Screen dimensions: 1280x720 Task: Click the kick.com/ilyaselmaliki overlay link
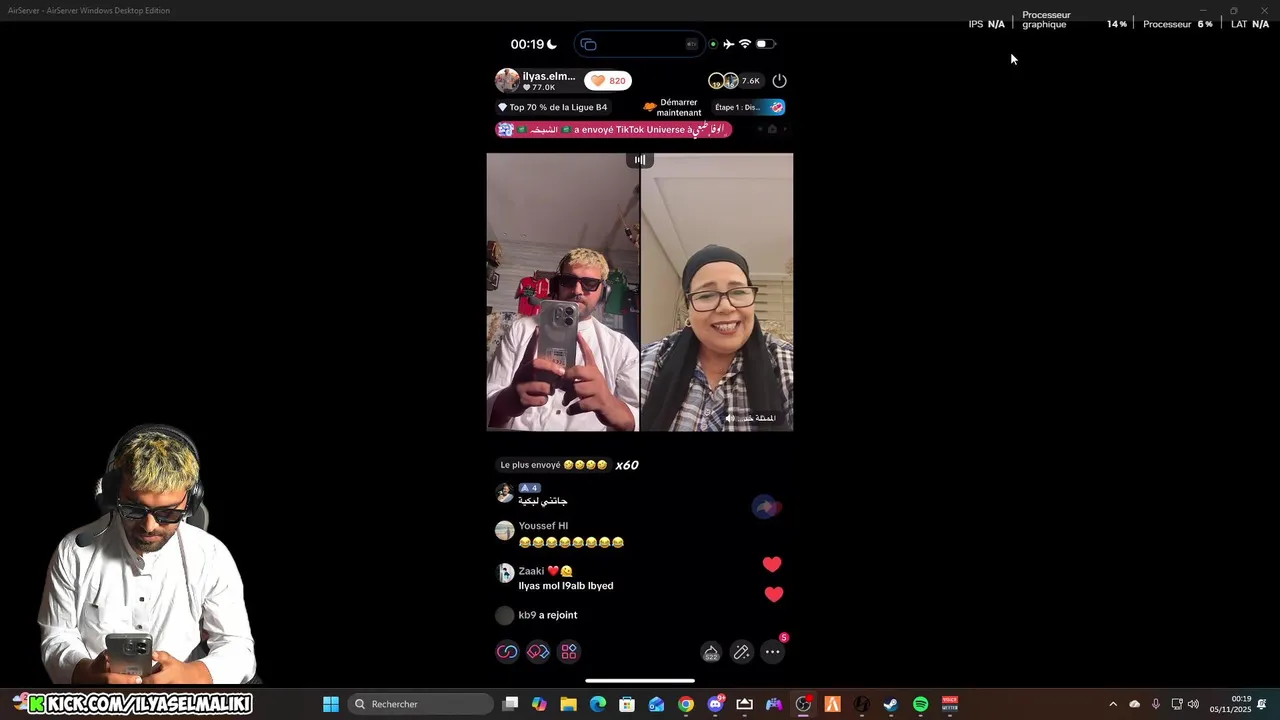coord(140,704)
